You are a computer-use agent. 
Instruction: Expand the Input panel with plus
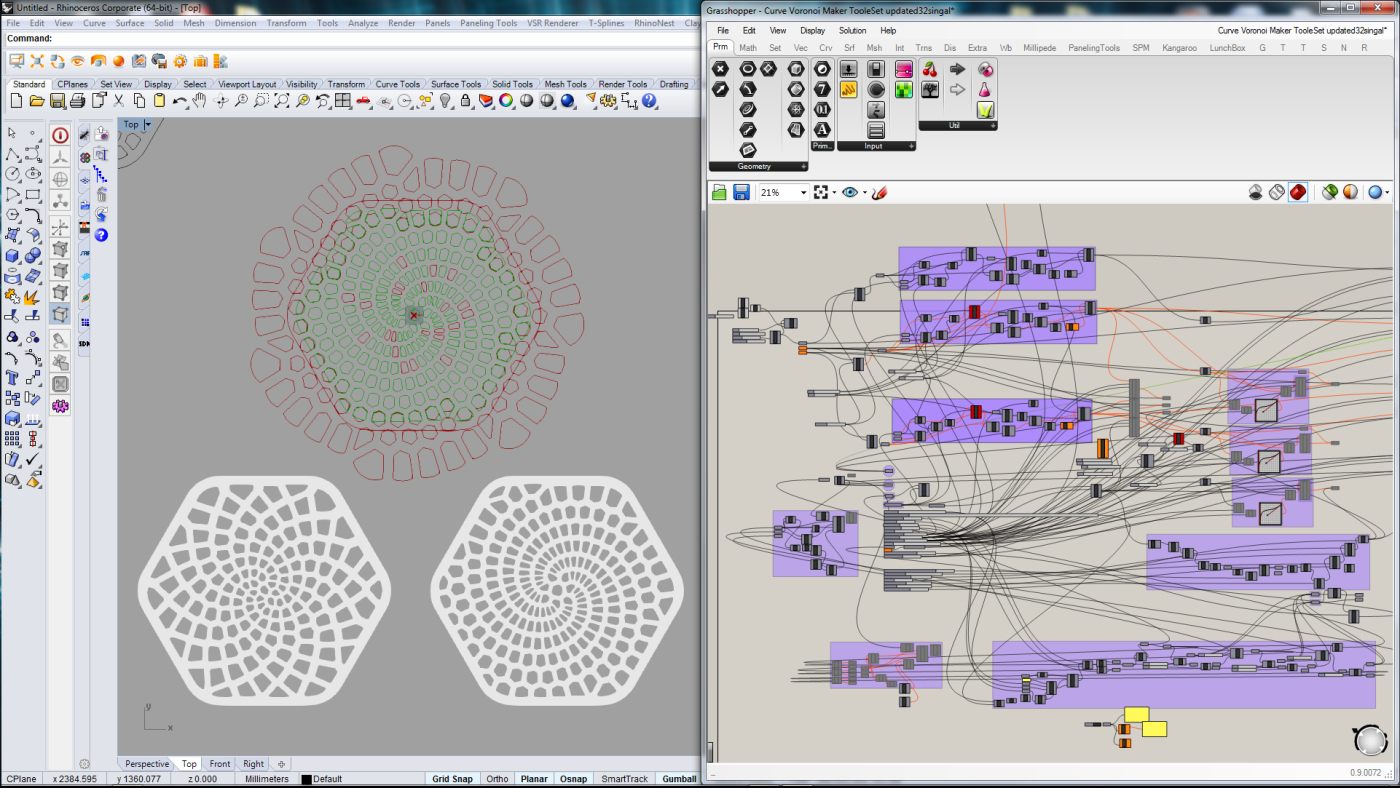911,146
